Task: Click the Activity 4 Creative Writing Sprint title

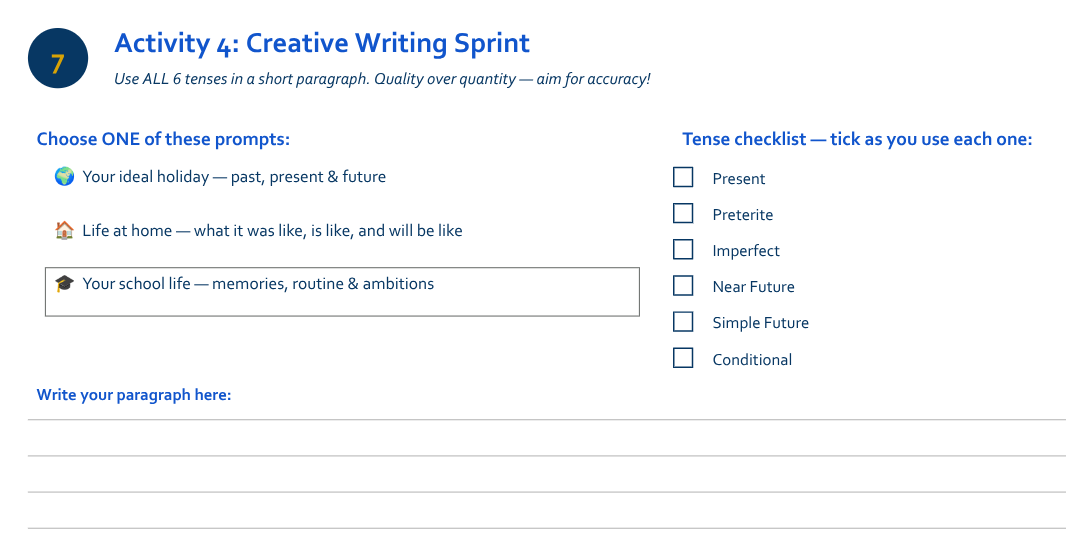Action: tap(322, 43)
